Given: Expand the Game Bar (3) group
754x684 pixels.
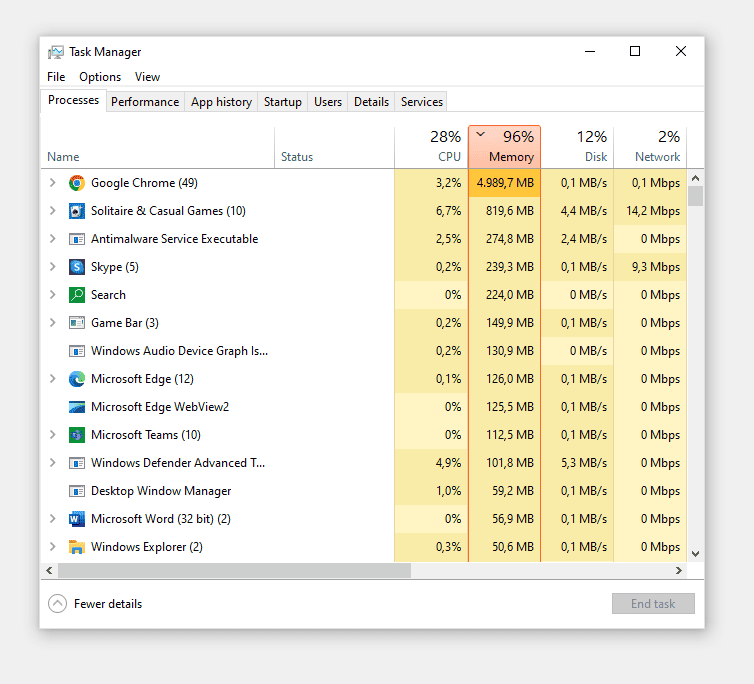Looking at the screenshot, I should coord(53,323).
